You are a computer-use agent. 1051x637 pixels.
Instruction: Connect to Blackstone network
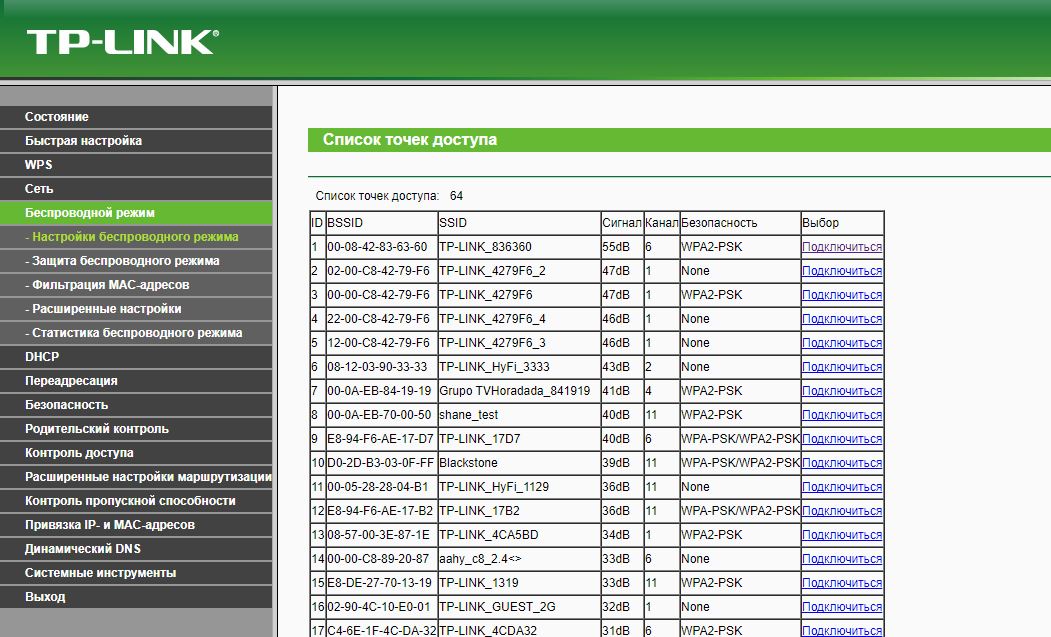click(842, 463)
